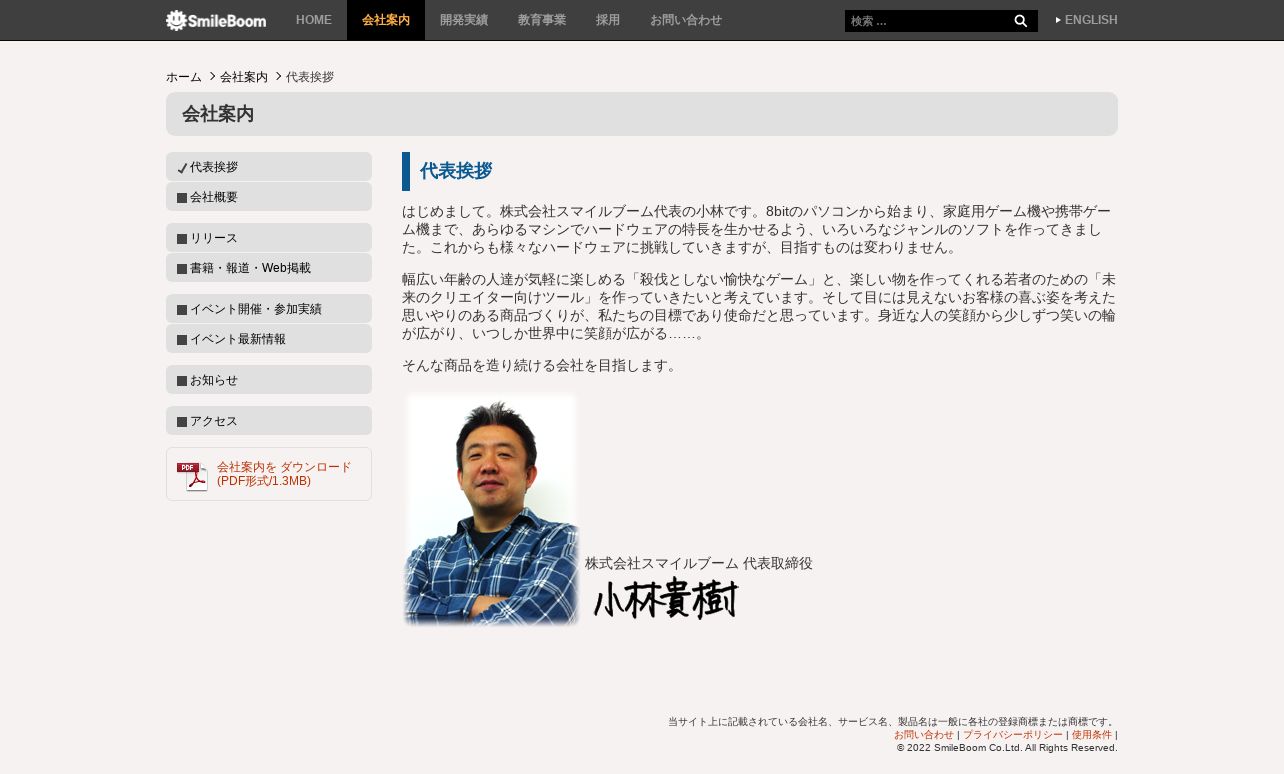This screenshot has width=1284, height=774.
Task: Click the 会社案内 breadcrumb link
Action: coord(244,77)
